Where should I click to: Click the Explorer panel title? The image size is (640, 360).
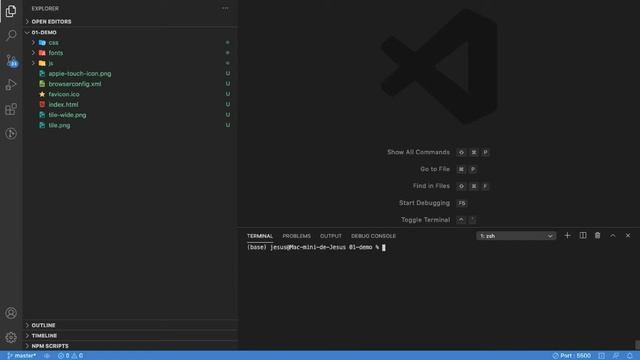pyautogui.click(x=45, y=9)
